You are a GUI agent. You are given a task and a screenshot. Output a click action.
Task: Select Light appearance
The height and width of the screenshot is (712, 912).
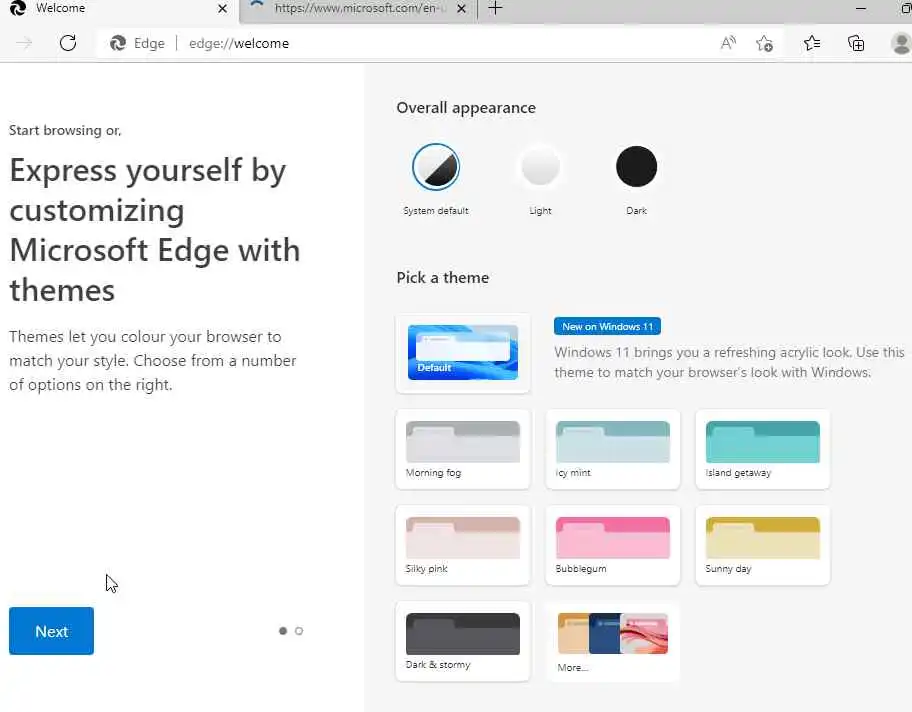(x=540, y=167)
